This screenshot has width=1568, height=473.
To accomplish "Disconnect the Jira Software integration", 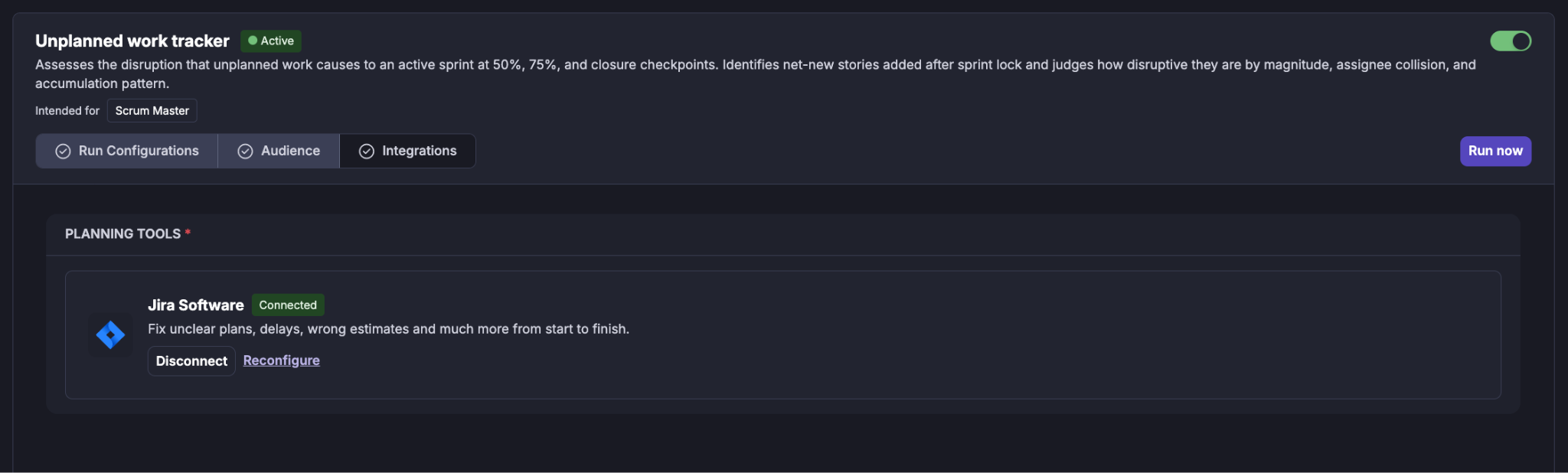I will (x=191, y=360).
